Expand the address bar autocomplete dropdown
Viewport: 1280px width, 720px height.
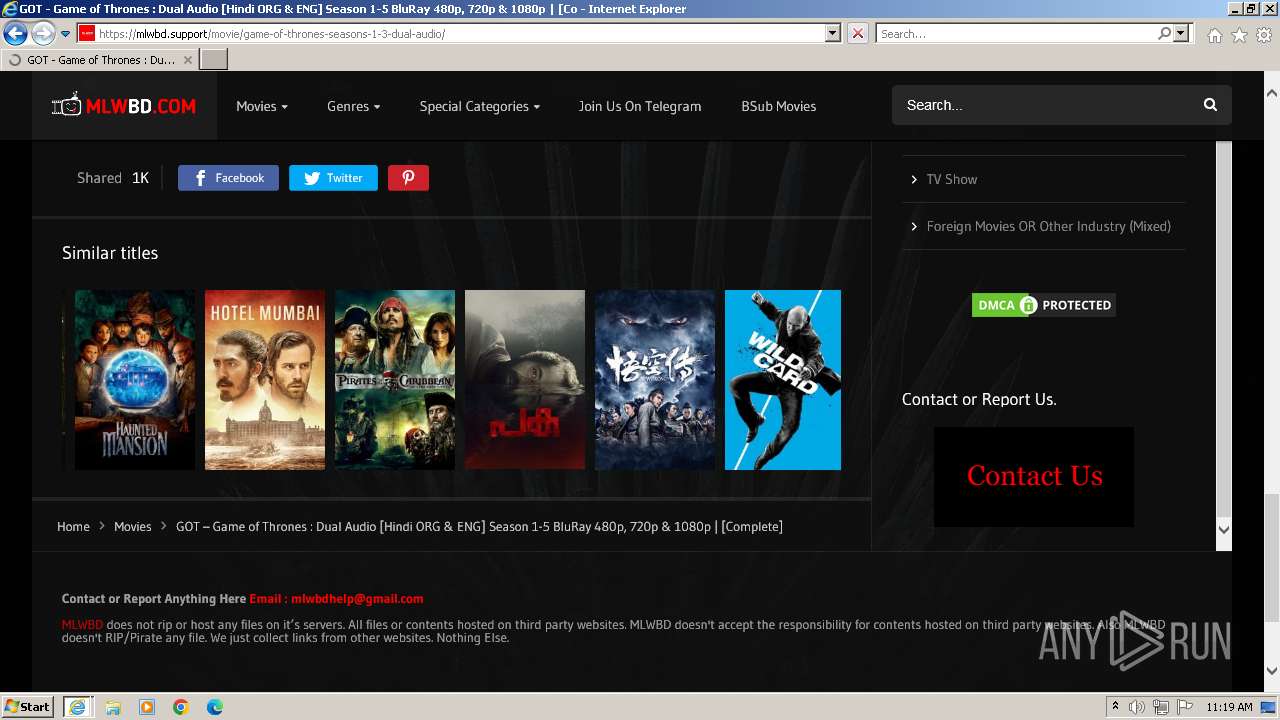832,34
